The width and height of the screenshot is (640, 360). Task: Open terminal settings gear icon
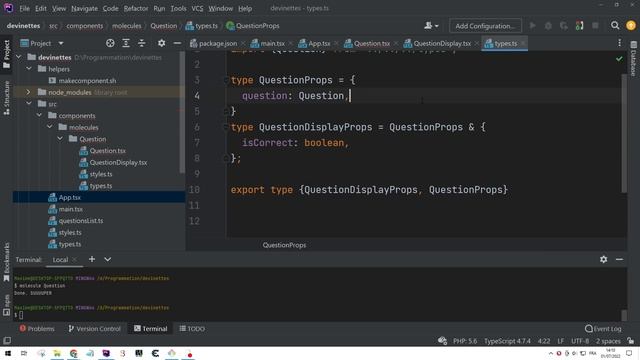[604, 260]
